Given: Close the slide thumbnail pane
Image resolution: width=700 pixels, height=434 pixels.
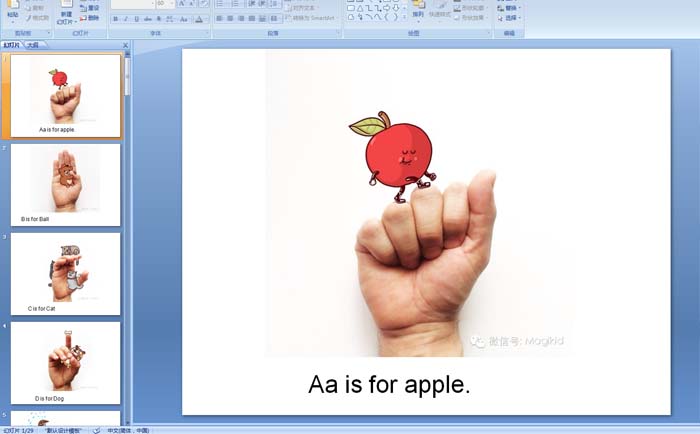Looking at the screenshot, I should click(125, 45).
